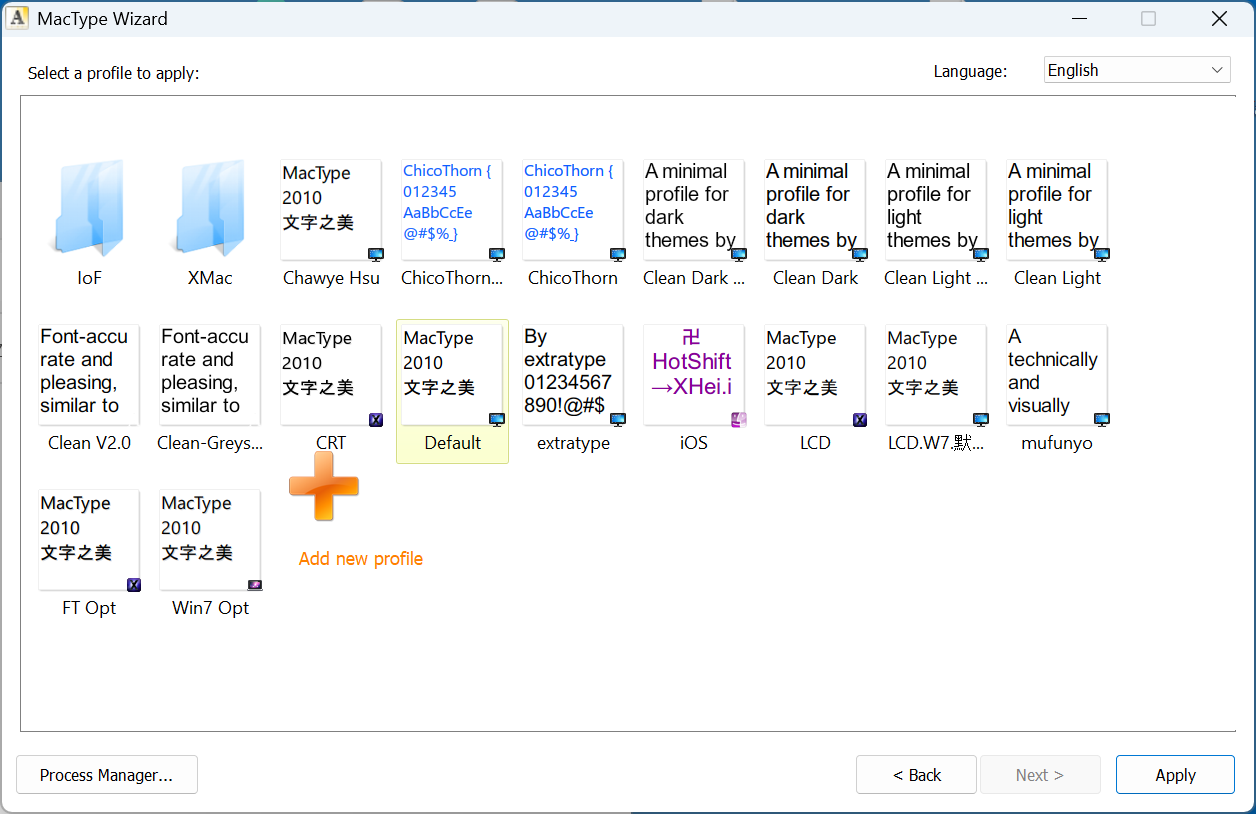Select the Clean Light profile on far right
Image resolution: width=1256 pixels, height=814 pixels.
click(1056, 211)
